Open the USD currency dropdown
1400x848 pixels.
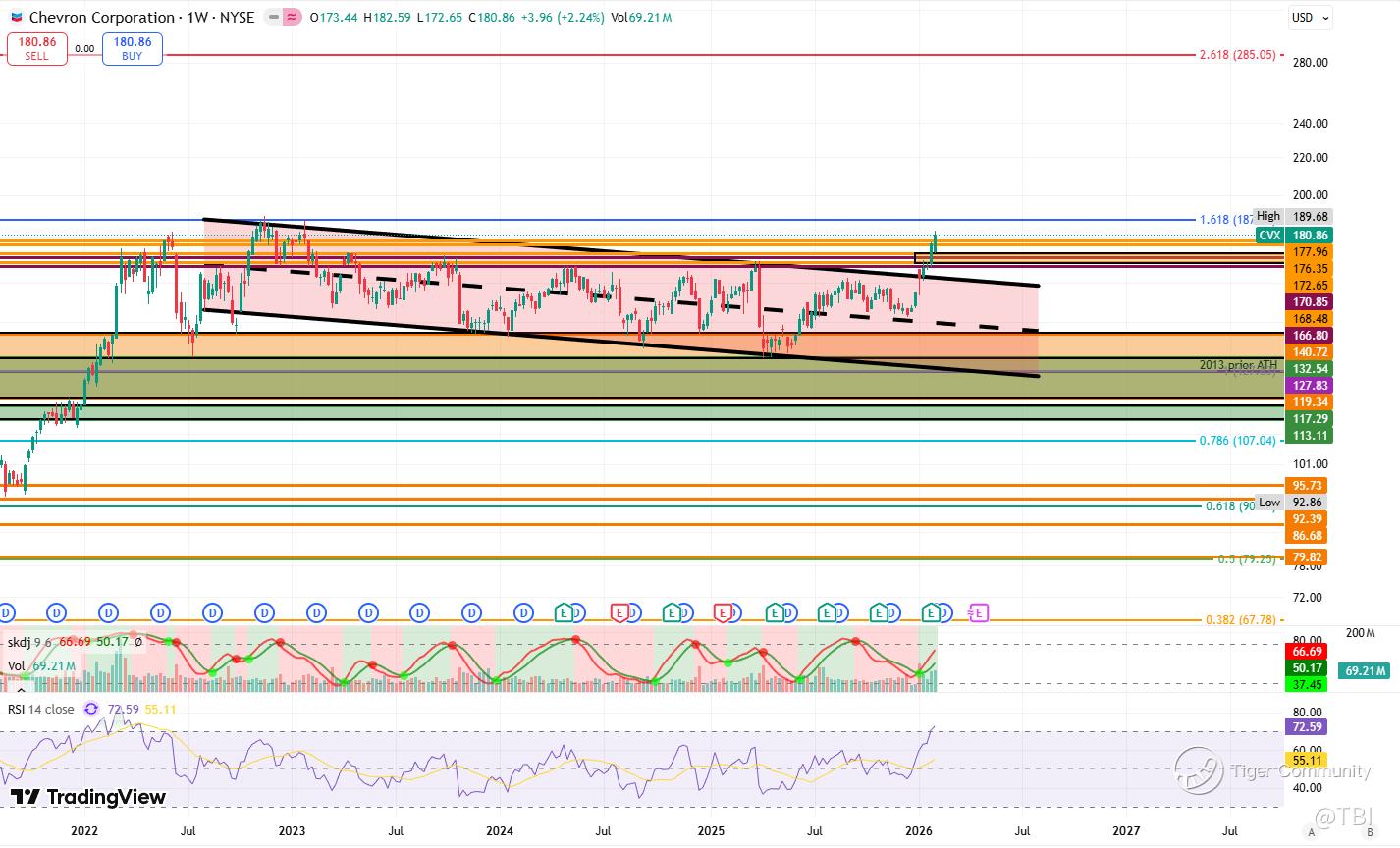point(1310,18)
